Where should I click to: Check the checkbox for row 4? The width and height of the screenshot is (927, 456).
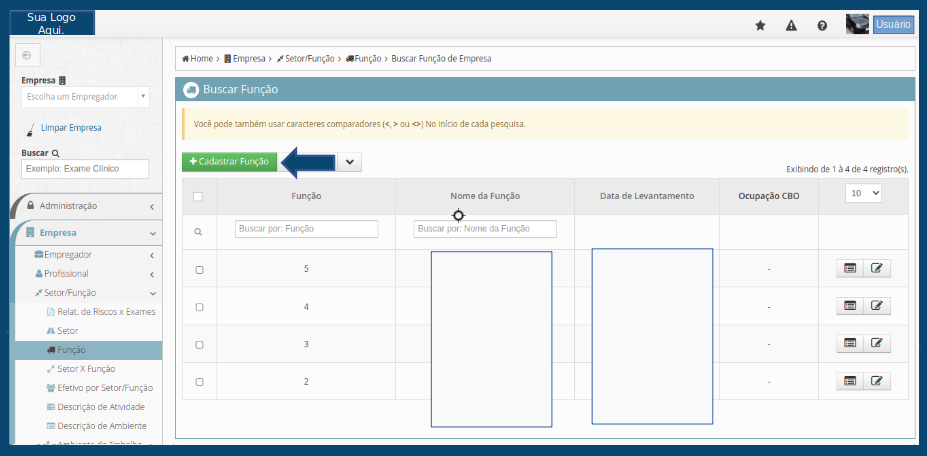click(x=199, y=307)
